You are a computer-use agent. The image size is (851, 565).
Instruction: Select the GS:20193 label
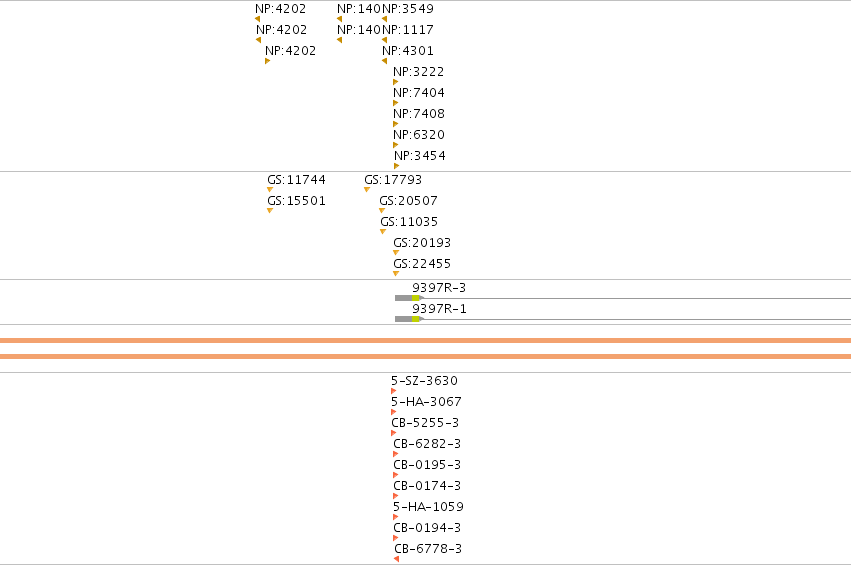(422, 243)
